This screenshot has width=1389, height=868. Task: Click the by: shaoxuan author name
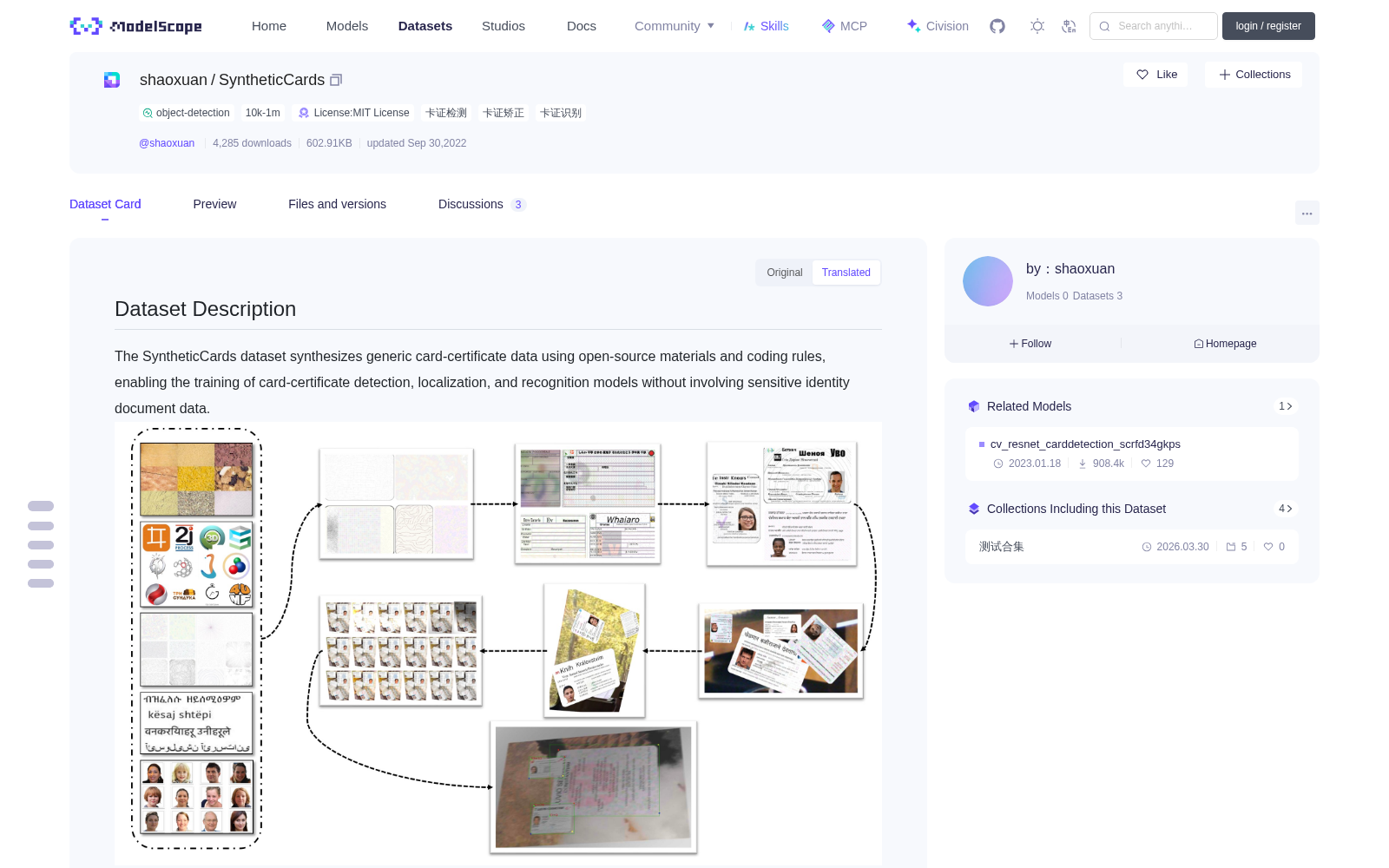tap(1070, 269)
